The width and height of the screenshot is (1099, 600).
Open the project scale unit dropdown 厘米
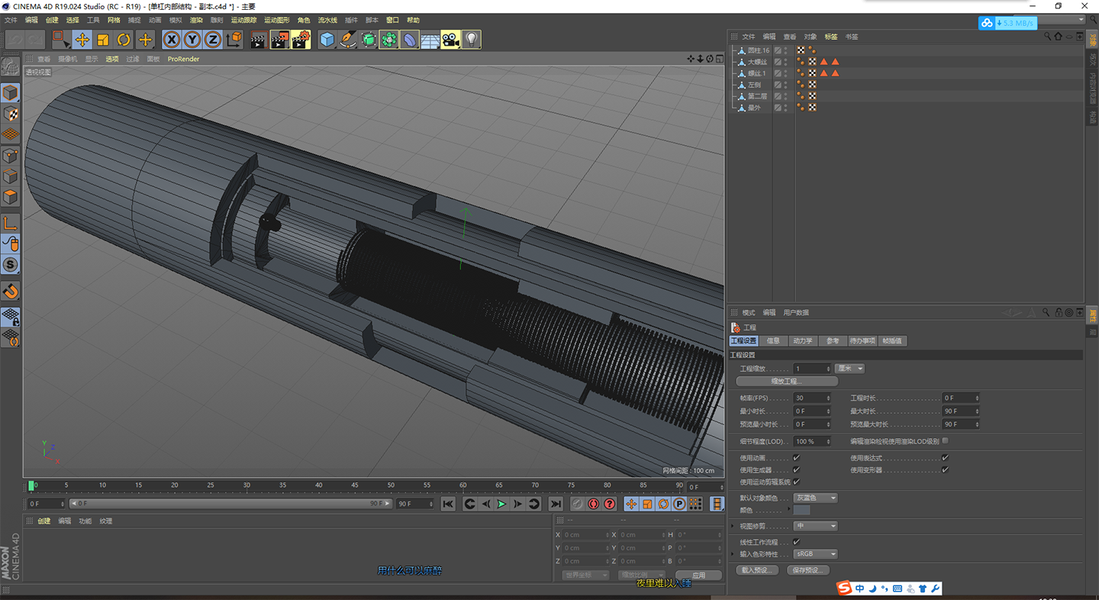pos(849,369)
